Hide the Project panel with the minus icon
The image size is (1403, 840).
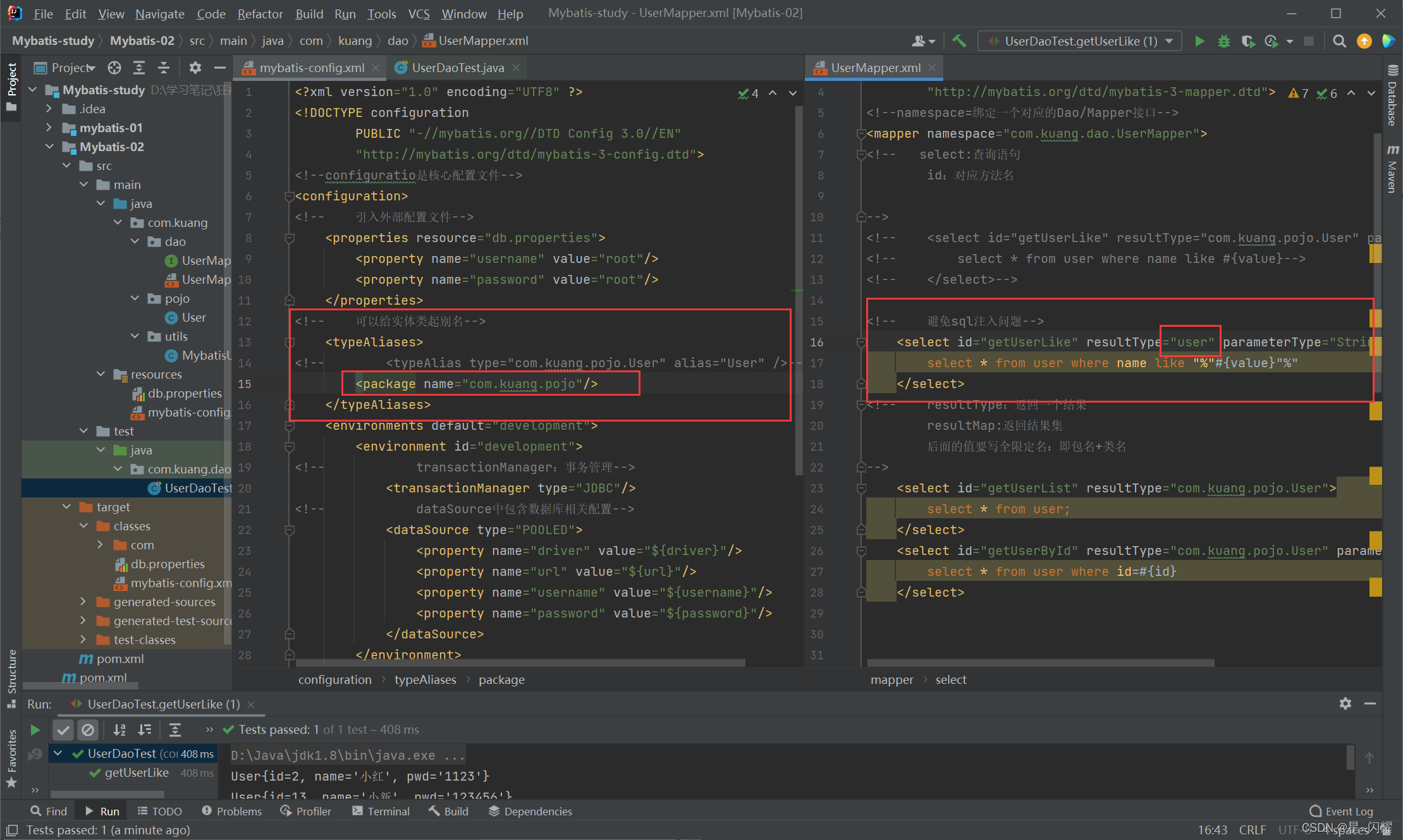pos(219,68)
